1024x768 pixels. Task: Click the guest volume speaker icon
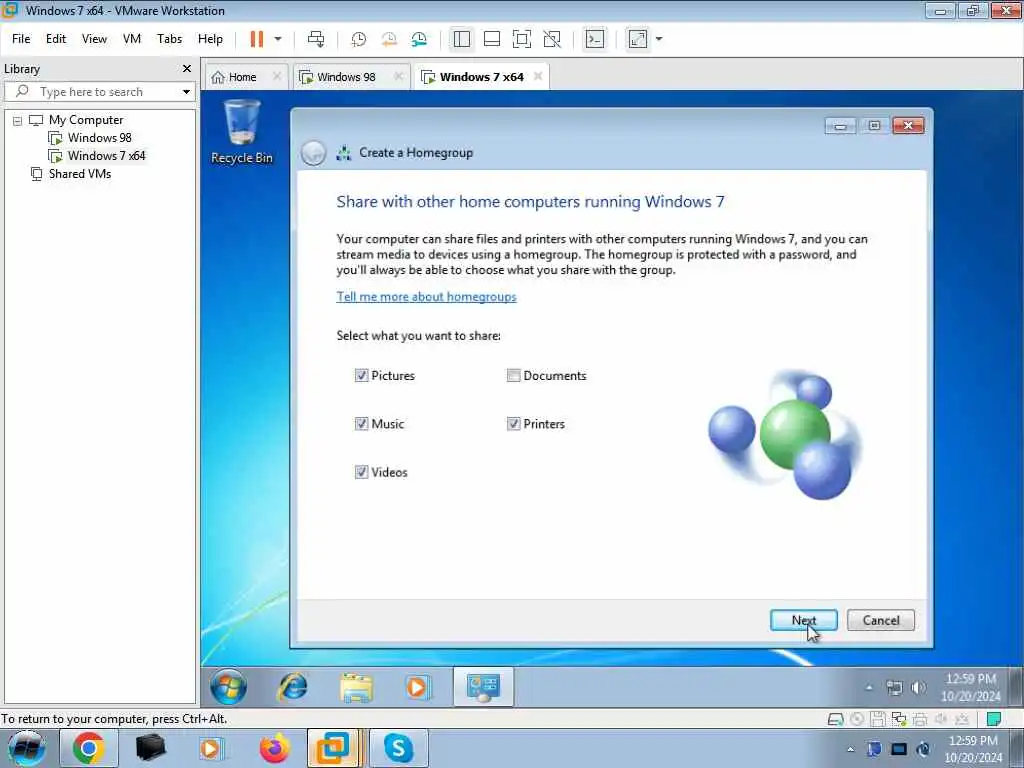pos(918,687)
